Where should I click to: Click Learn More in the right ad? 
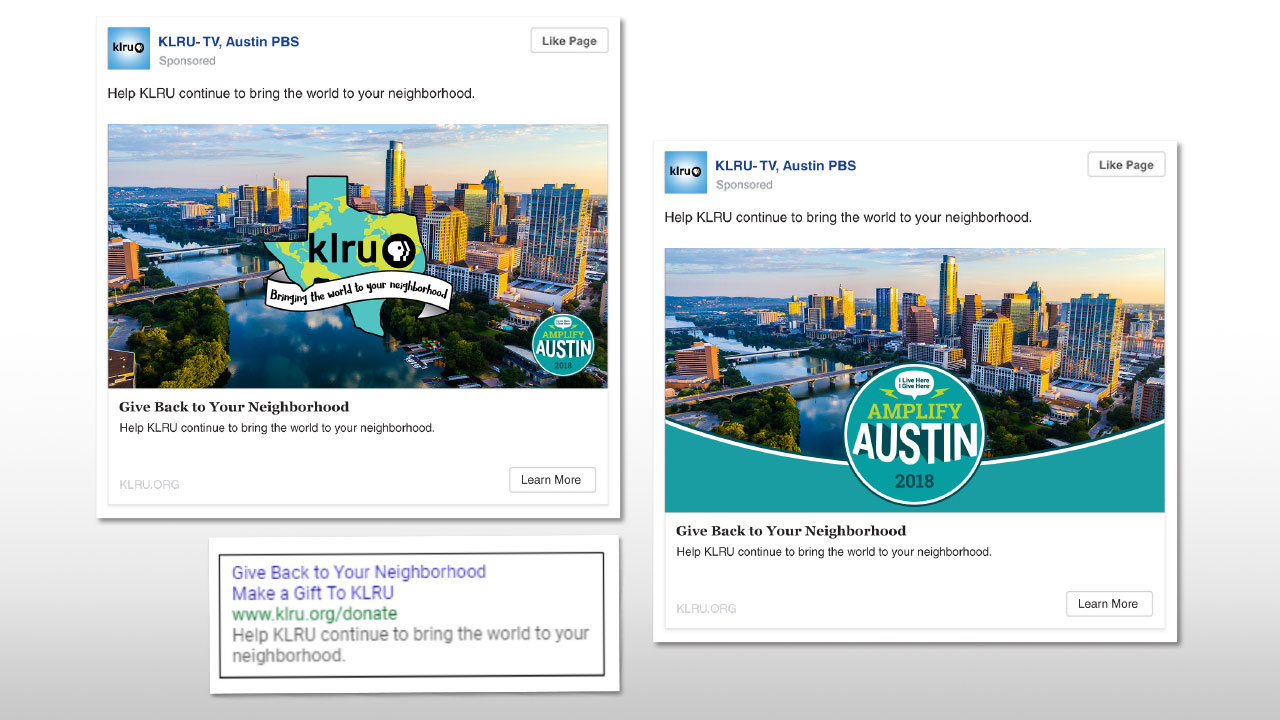[x=1109, y=604]
